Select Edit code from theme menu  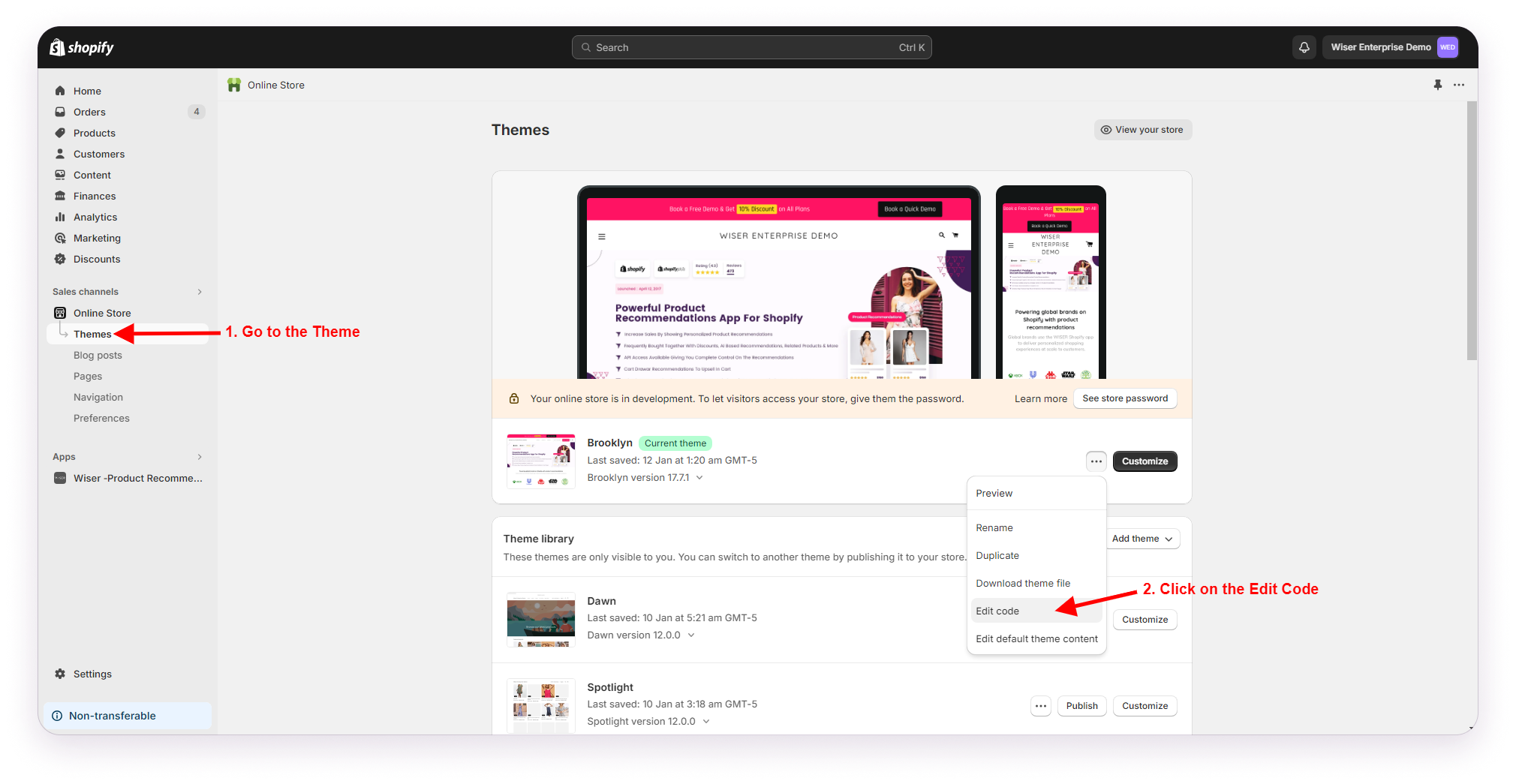1036,611
